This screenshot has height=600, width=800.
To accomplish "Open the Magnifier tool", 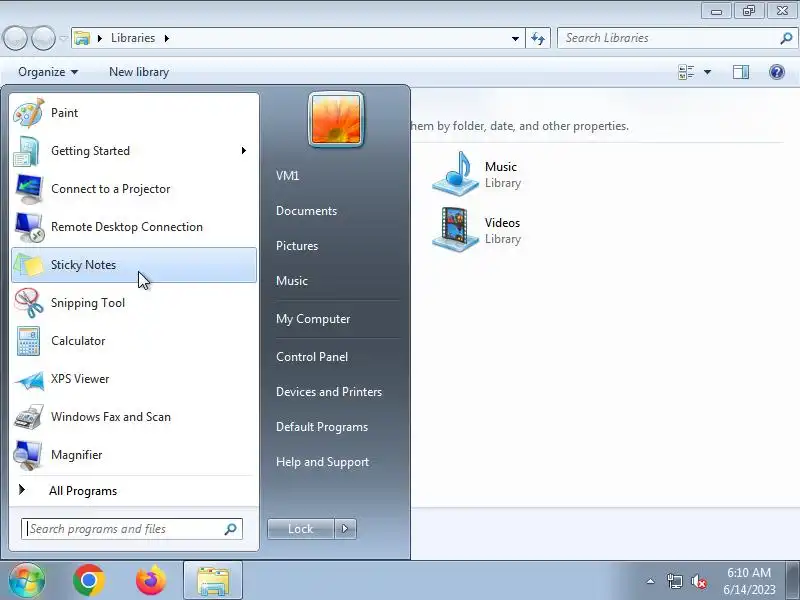I will [x=133, y=455].
